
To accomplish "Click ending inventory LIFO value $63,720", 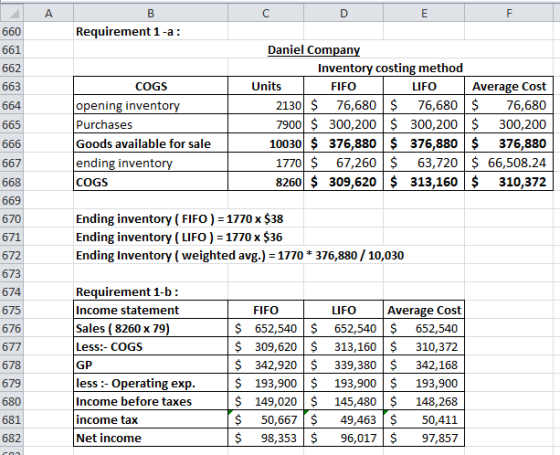I will pos(424,163).
